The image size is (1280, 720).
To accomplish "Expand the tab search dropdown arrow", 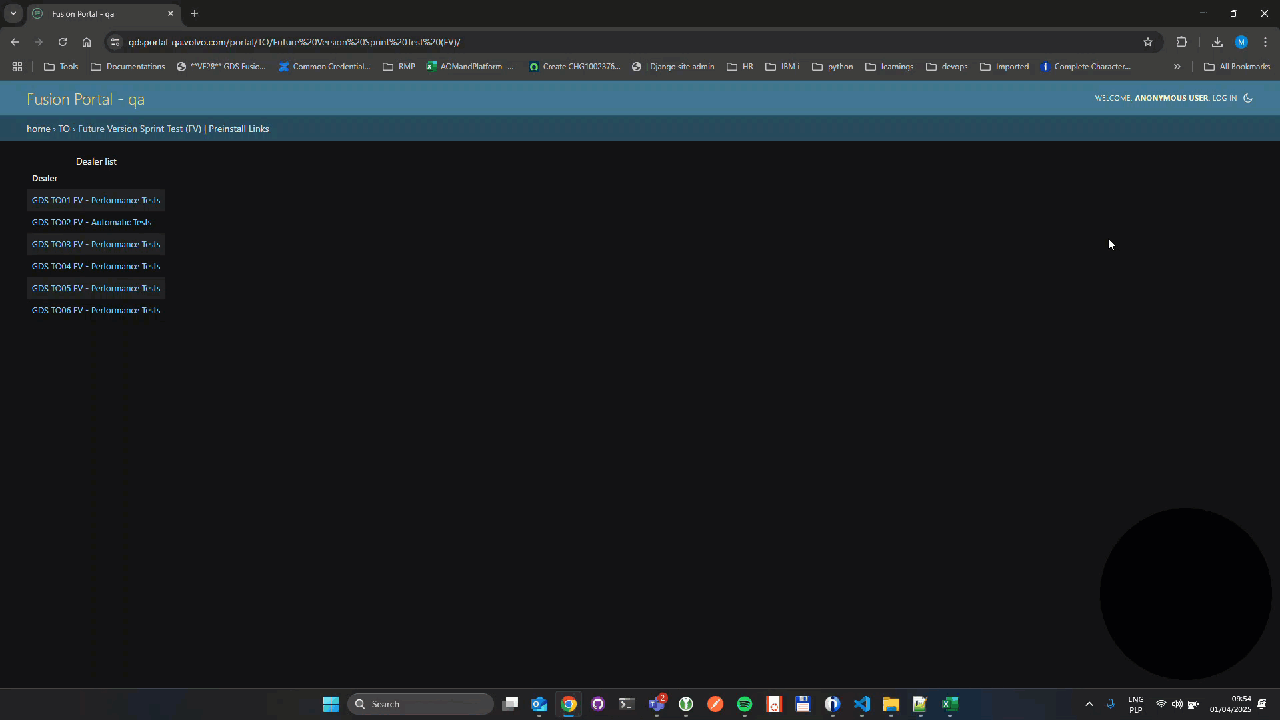I will click(13, 13).
